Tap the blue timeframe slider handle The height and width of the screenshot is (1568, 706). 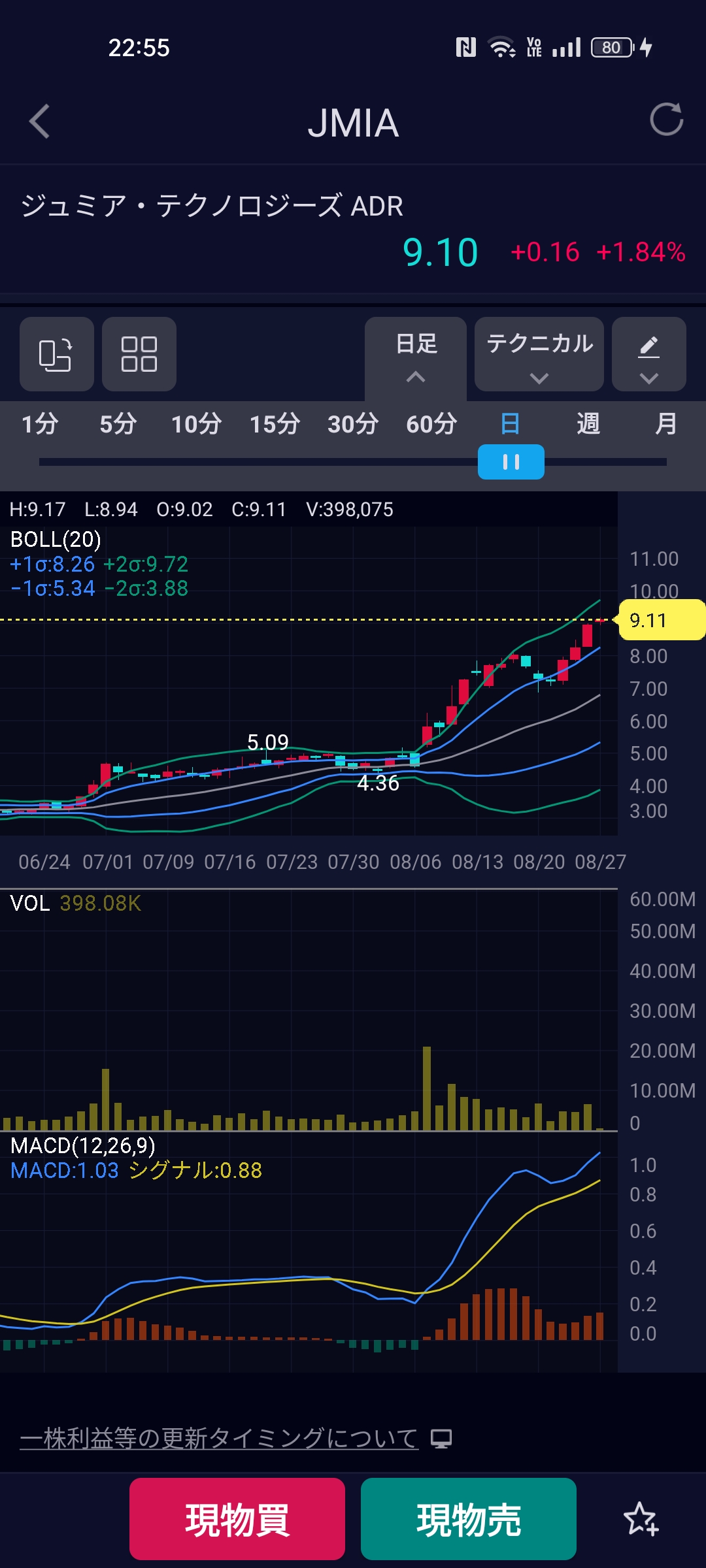pos(511,462)
